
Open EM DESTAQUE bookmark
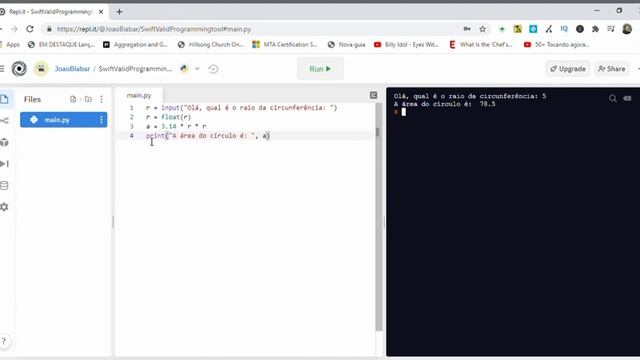click(61, 44)
